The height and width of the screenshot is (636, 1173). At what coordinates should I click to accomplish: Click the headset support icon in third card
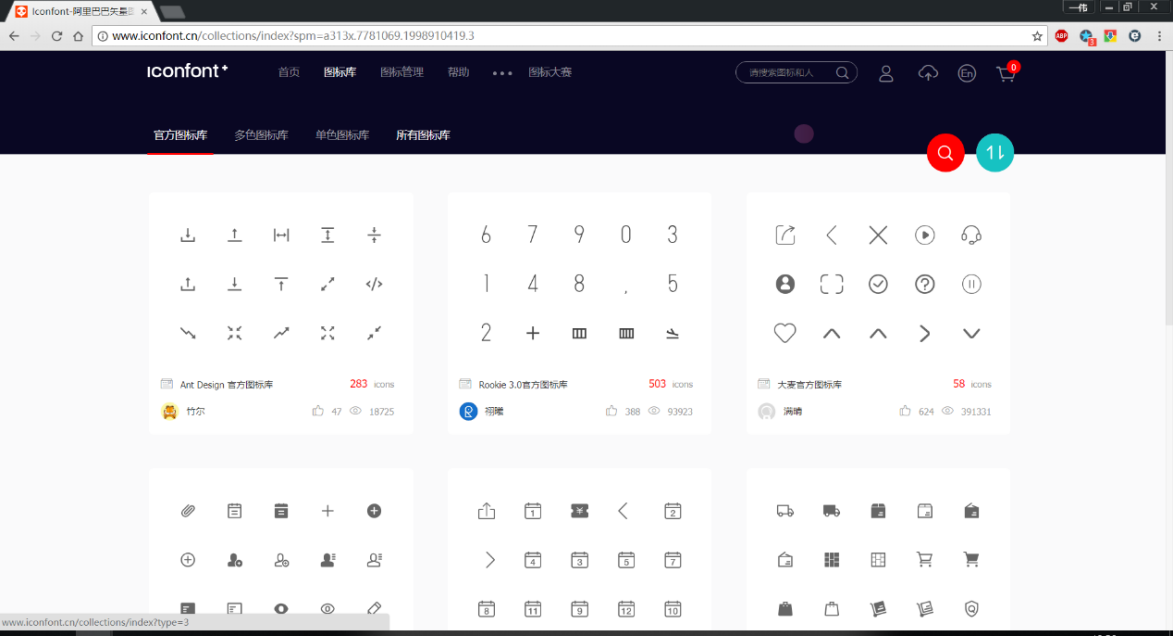[971, 235]
